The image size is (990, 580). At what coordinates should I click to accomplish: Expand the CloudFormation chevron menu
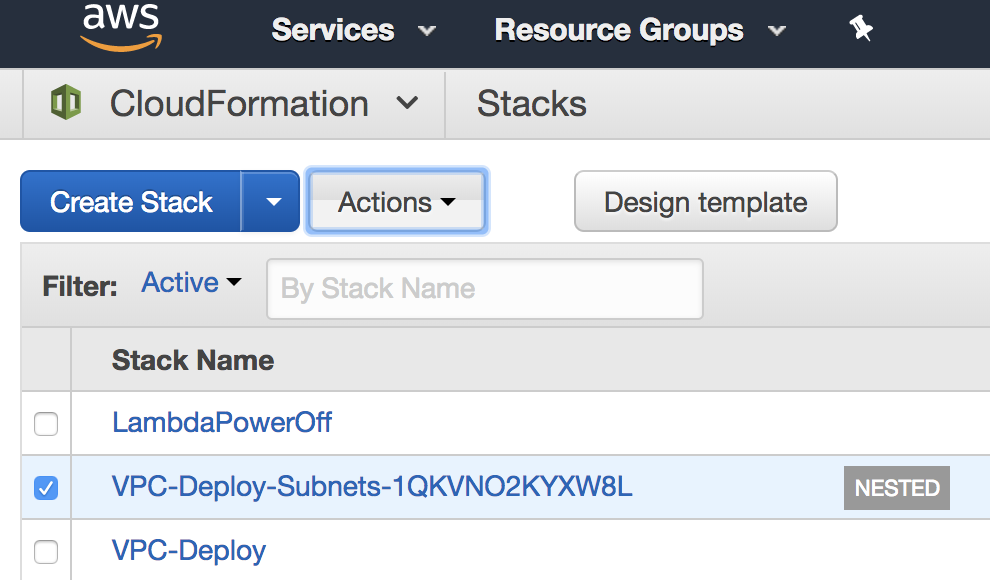tap(407, 103)
